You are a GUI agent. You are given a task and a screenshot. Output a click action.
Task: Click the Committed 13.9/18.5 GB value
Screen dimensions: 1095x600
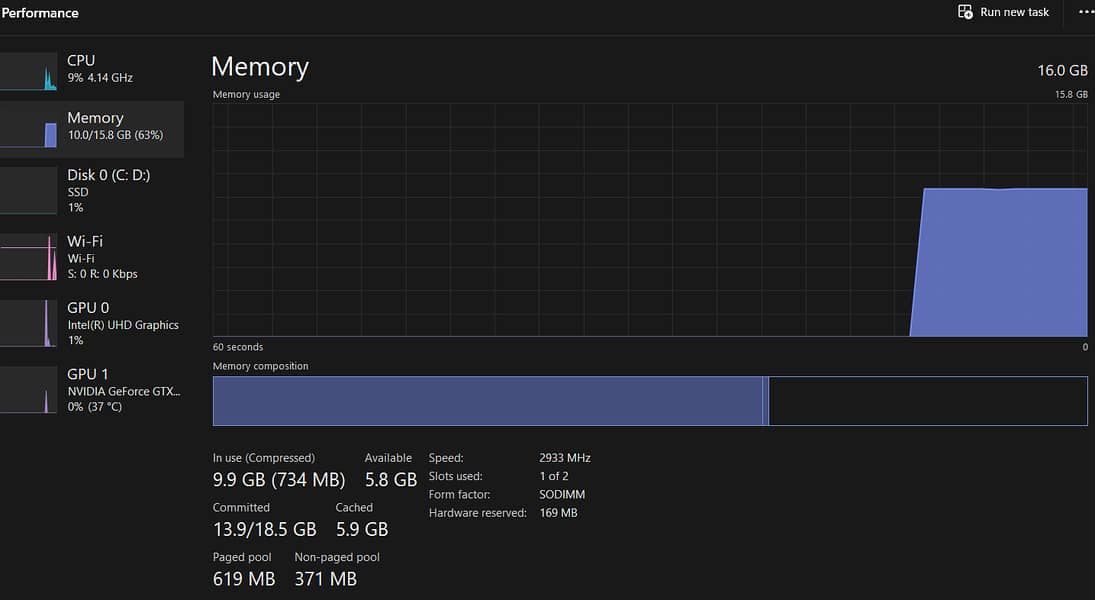click(x=264, y=529)
